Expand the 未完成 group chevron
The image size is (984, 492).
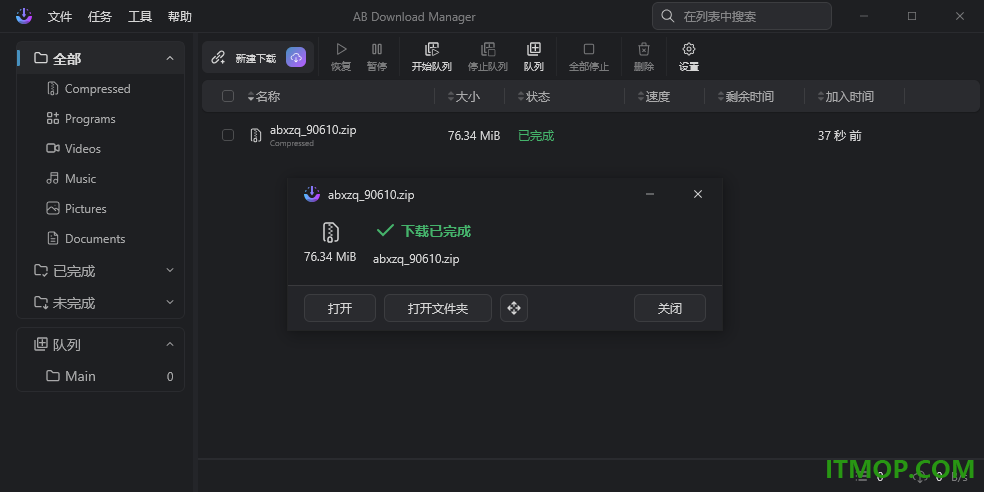(169, 302)
